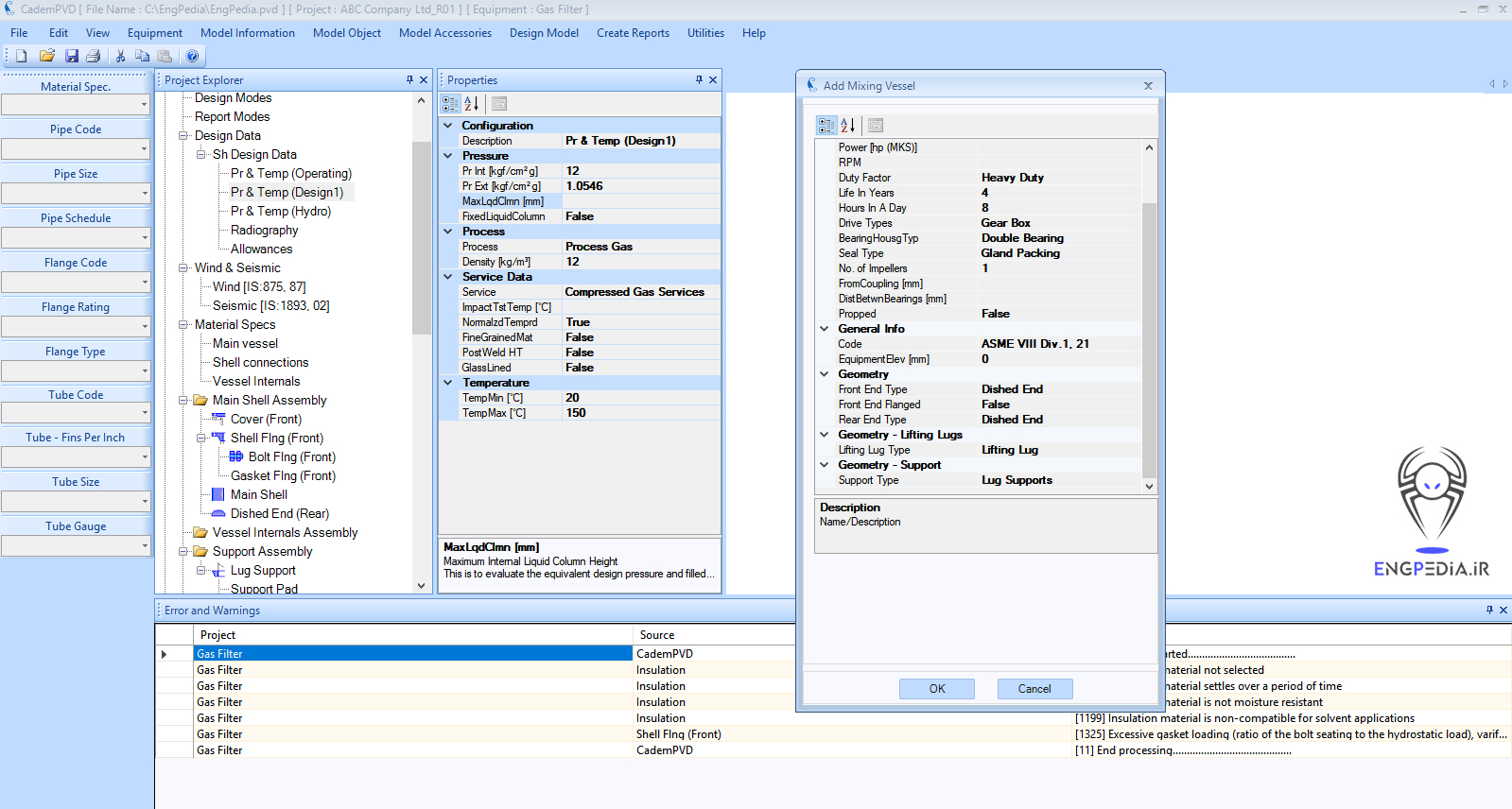Open the Model Object menu

point(347,33)
